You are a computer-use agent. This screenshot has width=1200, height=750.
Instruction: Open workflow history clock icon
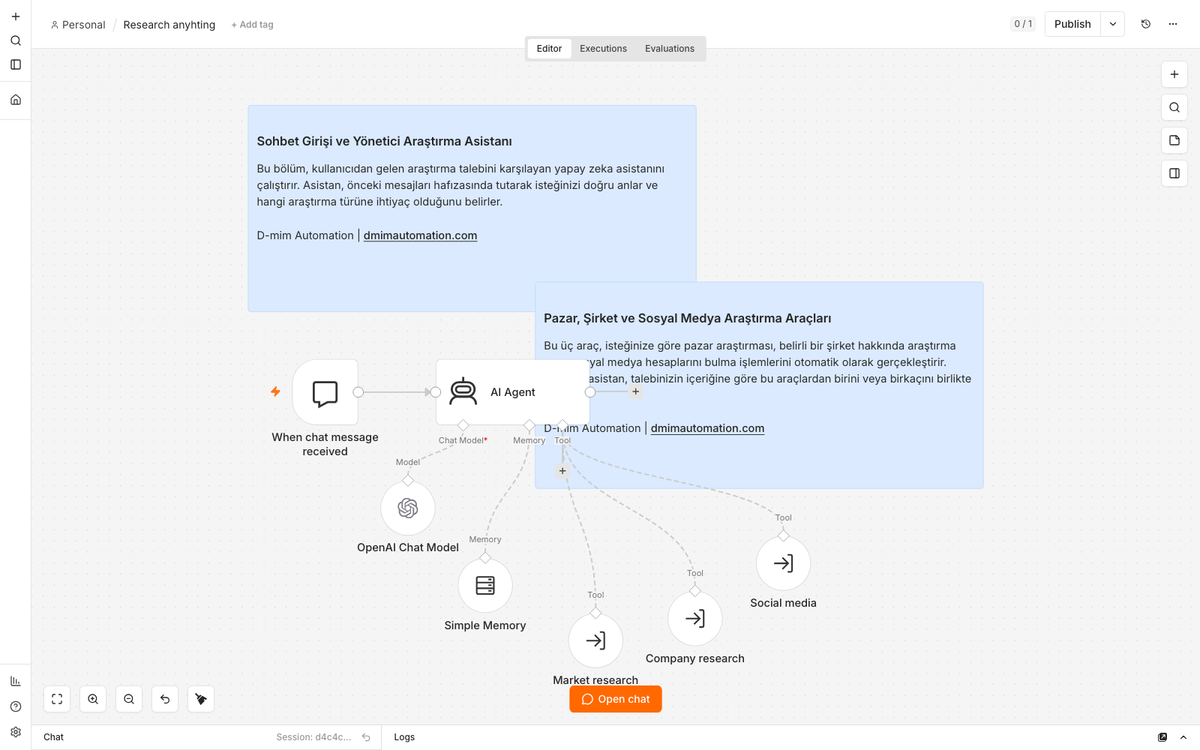[1146, 24]
